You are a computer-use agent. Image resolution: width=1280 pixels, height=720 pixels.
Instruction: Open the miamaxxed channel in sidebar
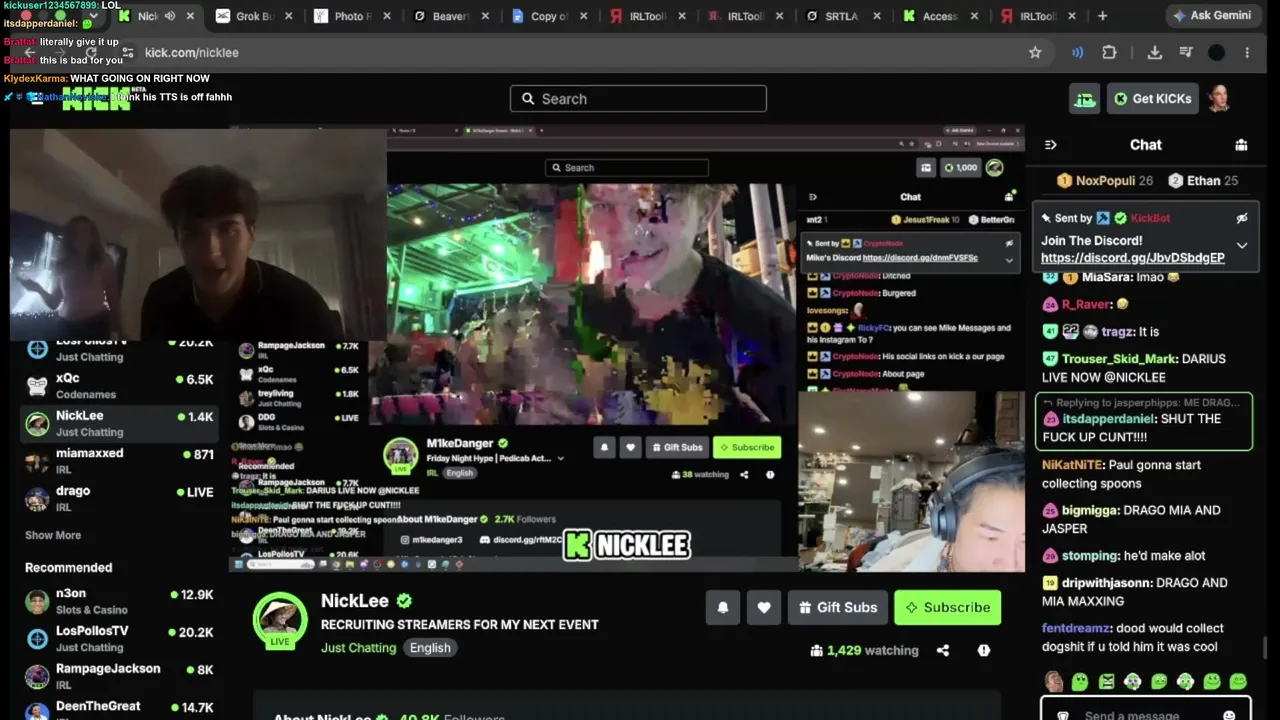click(x=120, y=461)
